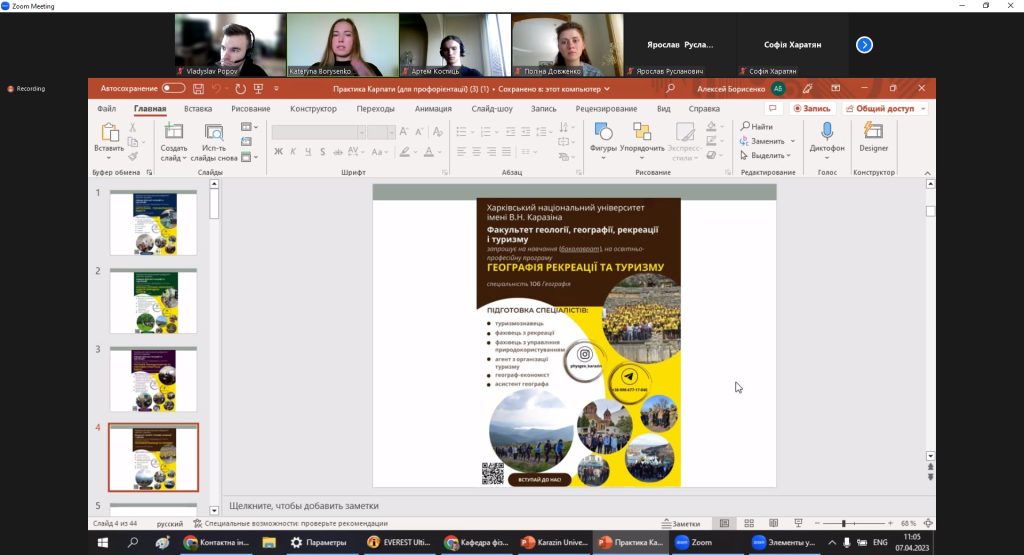Screen dimensions: 1024x555
Task: Click the zoom slider in status bar
Action: (846, 523)
